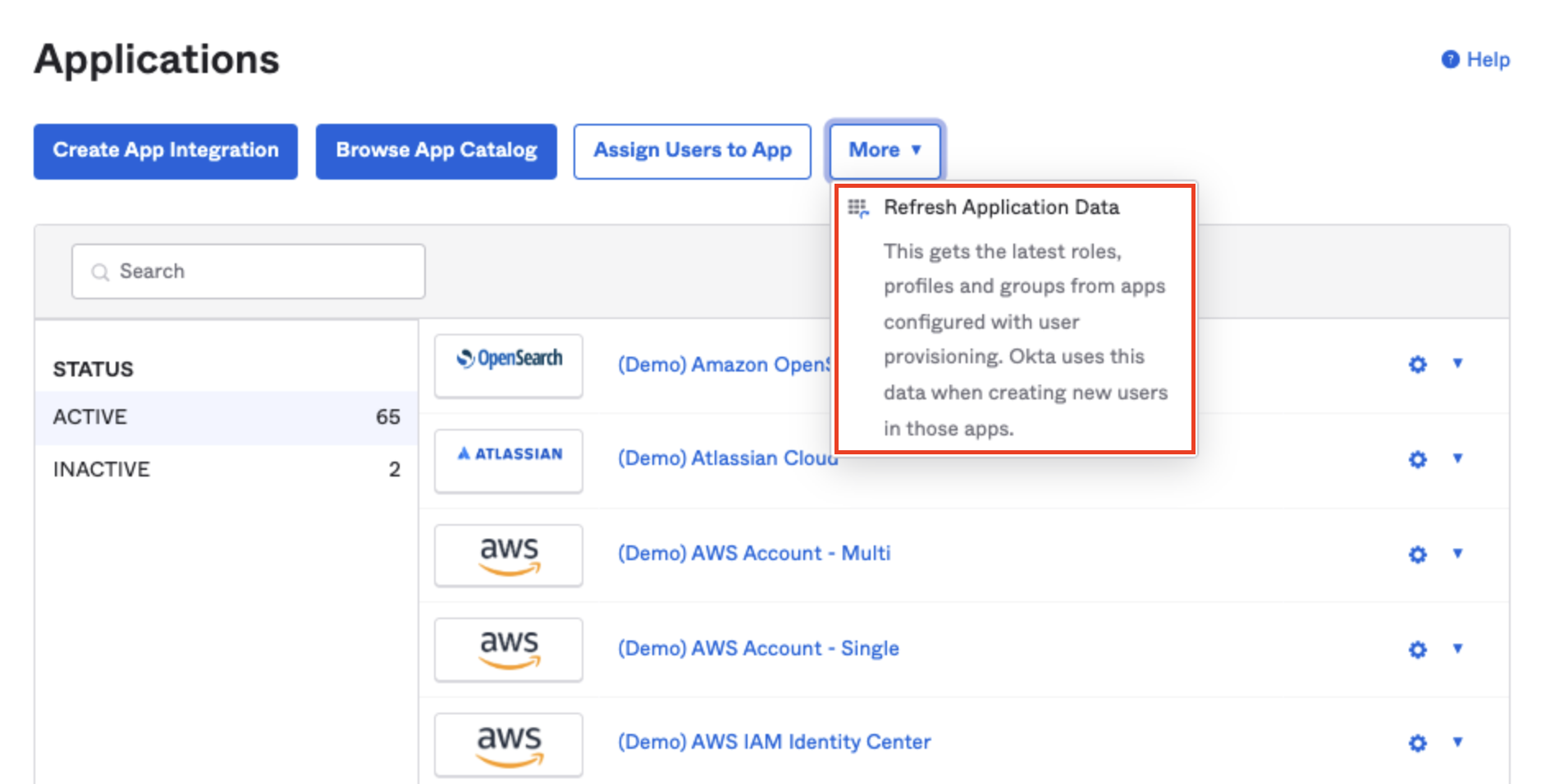Click the Atlassian logo tile

coord(509,460)
